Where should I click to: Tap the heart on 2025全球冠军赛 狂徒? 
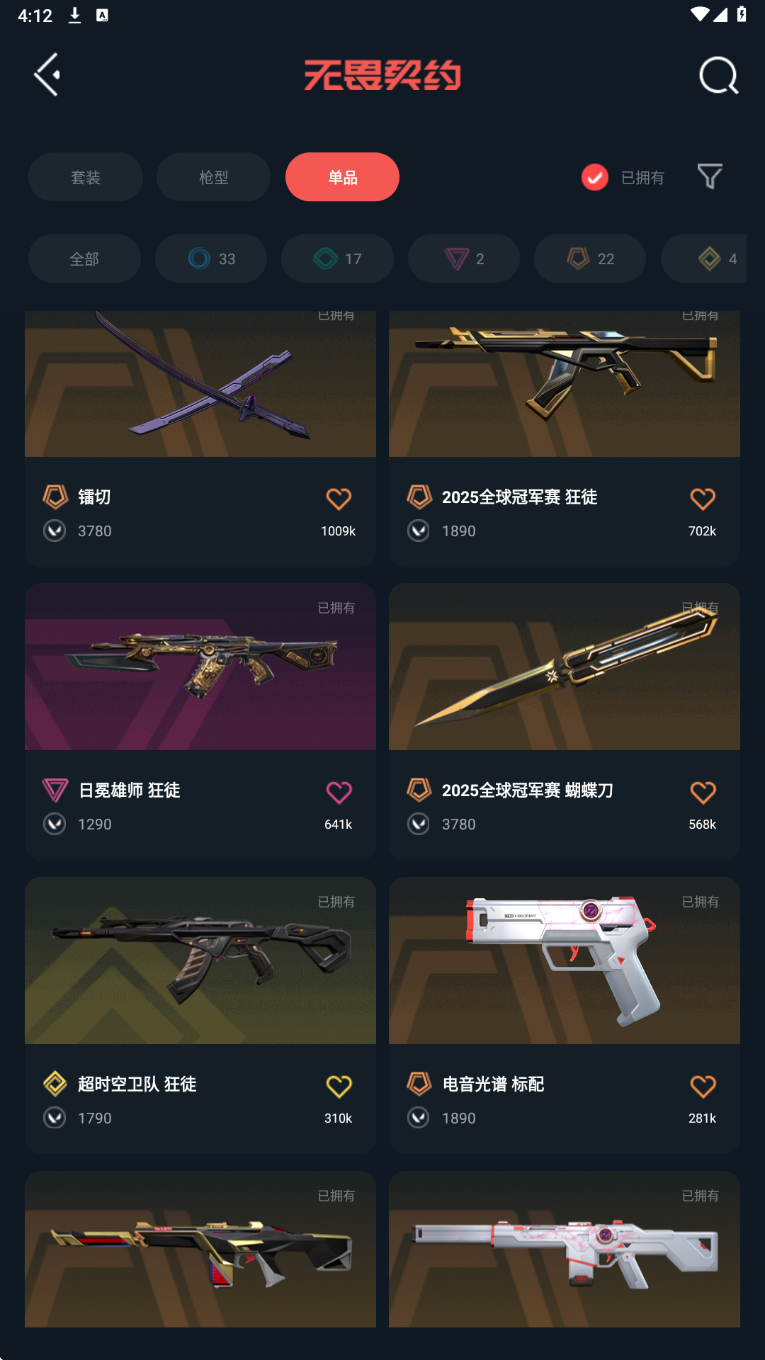coord(703,498)
